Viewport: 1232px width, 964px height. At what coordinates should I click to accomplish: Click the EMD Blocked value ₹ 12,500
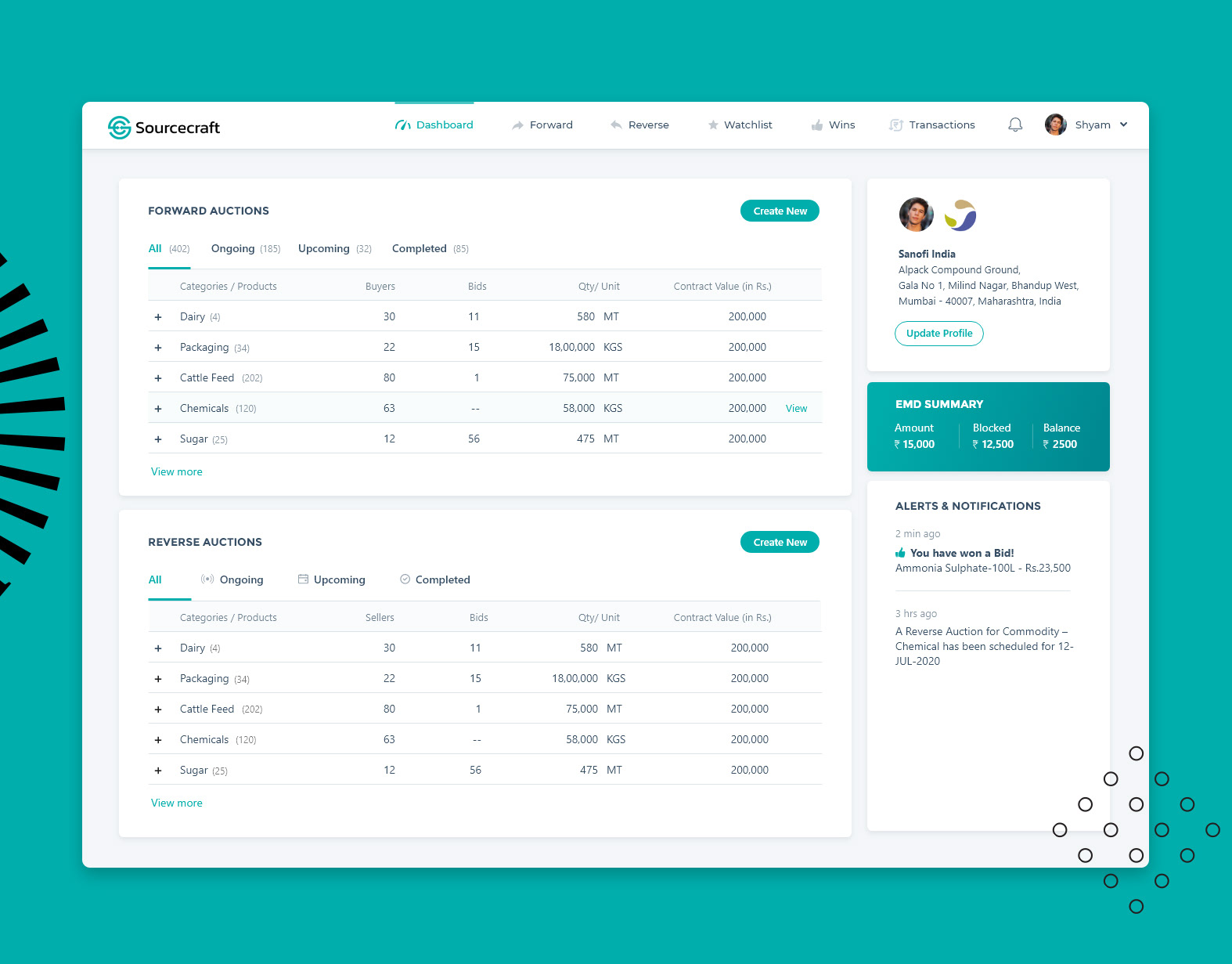tap(992, 445)
